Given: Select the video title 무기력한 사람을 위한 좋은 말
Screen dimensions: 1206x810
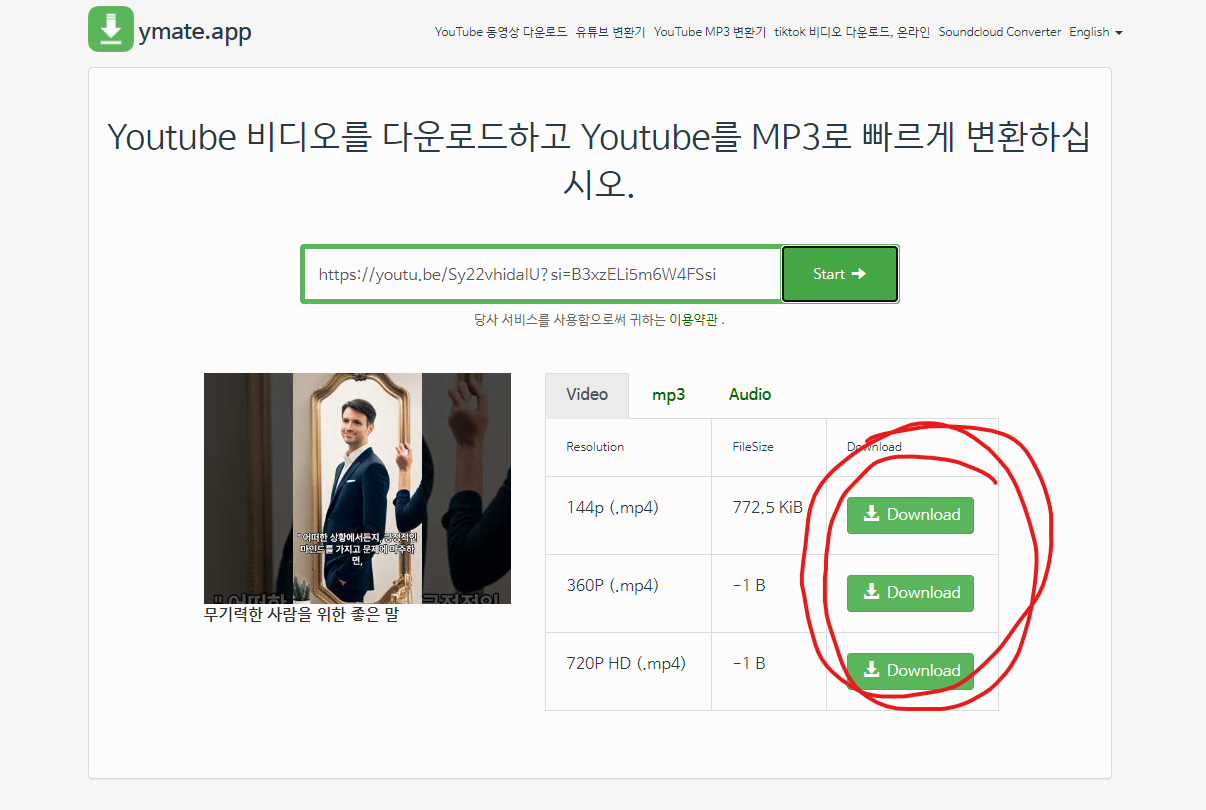Looking at the screenshot, I should click(301, 615).
